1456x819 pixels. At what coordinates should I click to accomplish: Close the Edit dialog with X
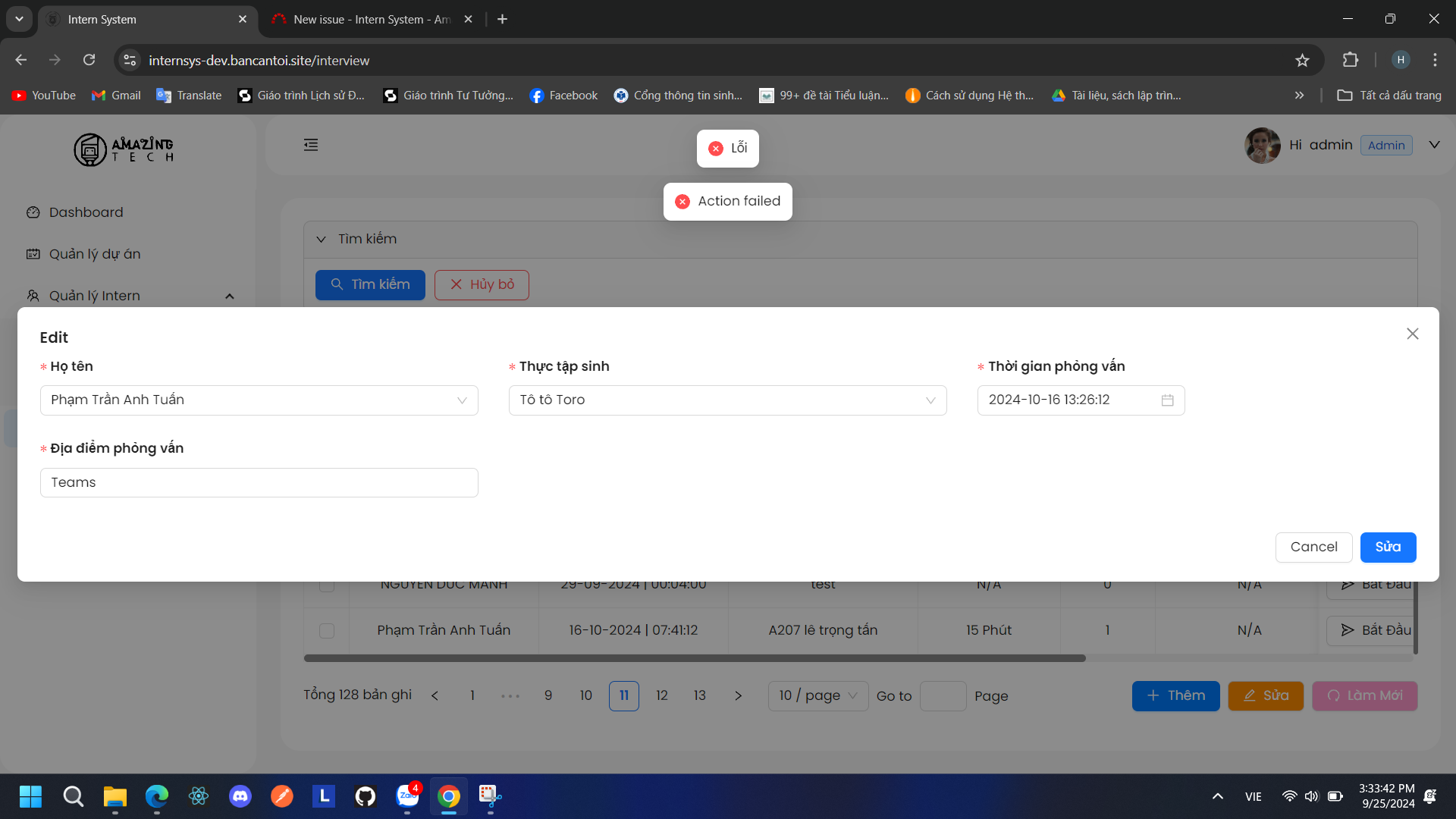coord(1412,334)
